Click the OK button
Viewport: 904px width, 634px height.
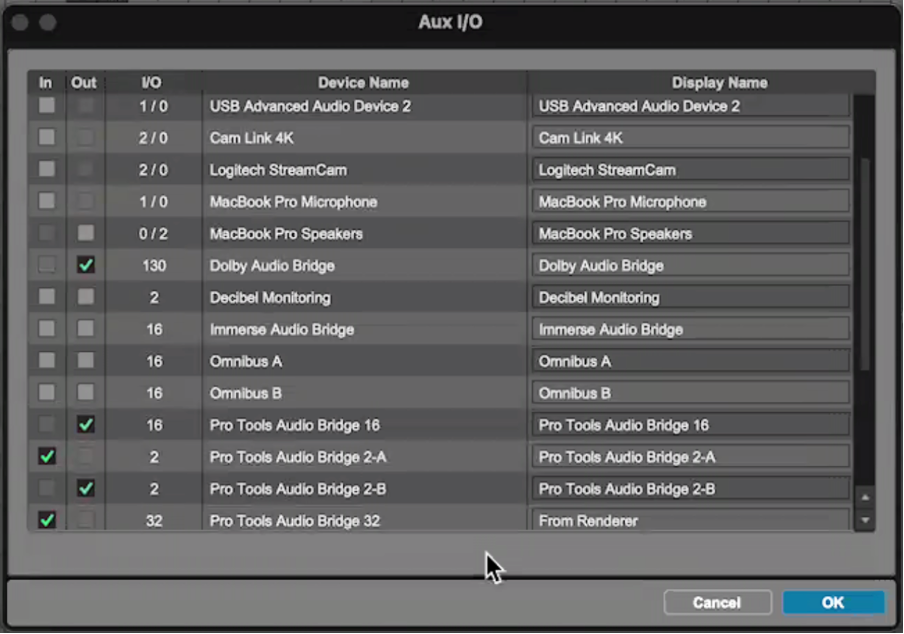click(833, 602)
